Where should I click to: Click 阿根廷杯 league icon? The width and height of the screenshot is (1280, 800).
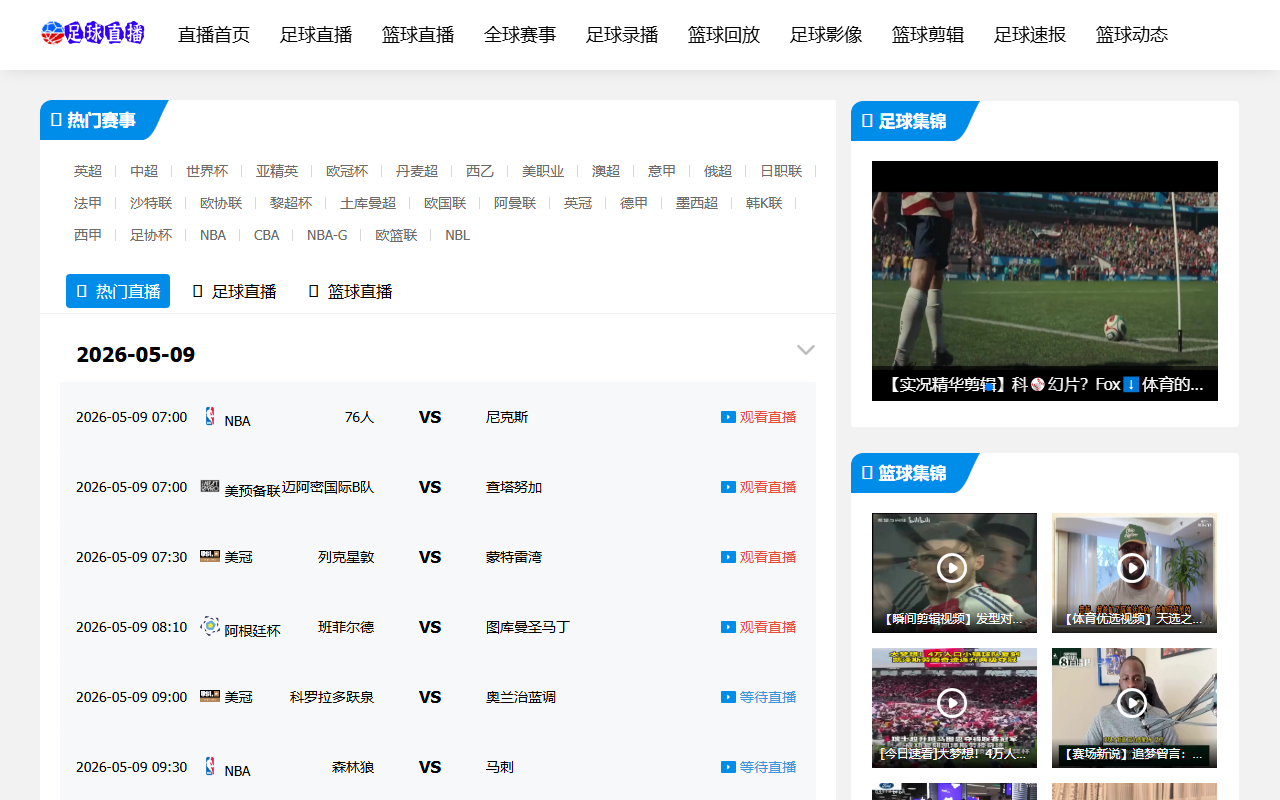pos(210,626)
